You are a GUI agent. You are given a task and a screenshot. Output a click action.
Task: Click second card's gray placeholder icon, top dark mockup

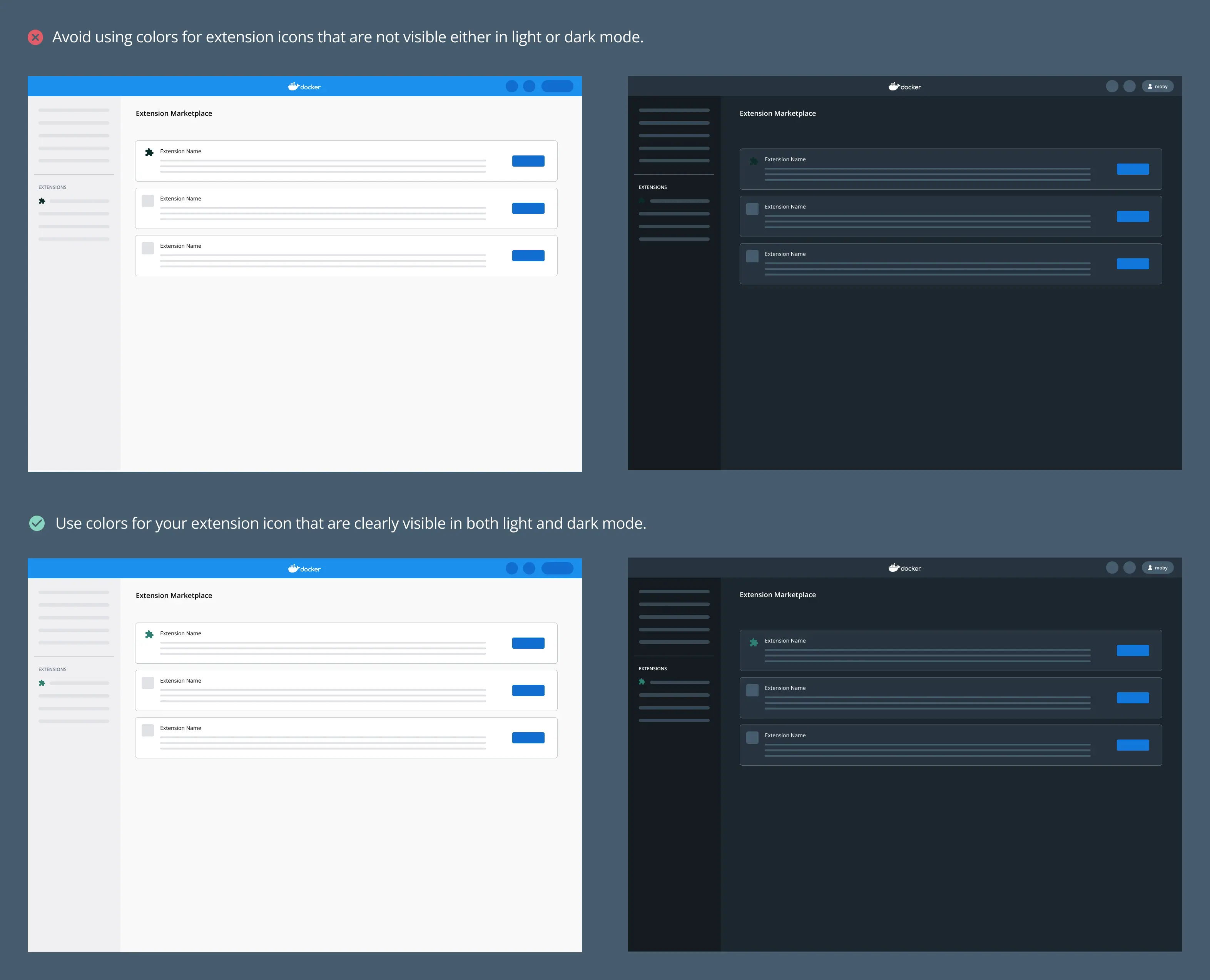tap(752, 209)
